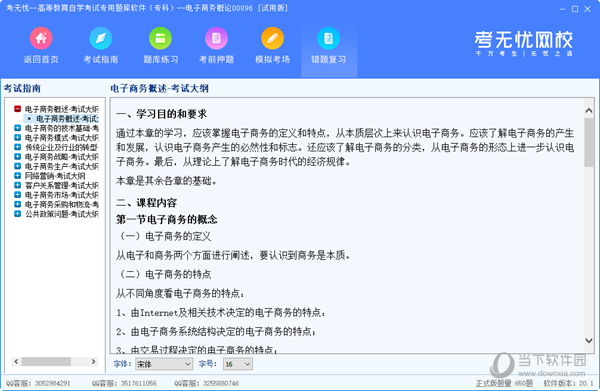Screen dimensions: 600x391
Task: Expand the 电子商务战略-考试大纲 node
Action: pyautogui.click(x=17, y=157)
